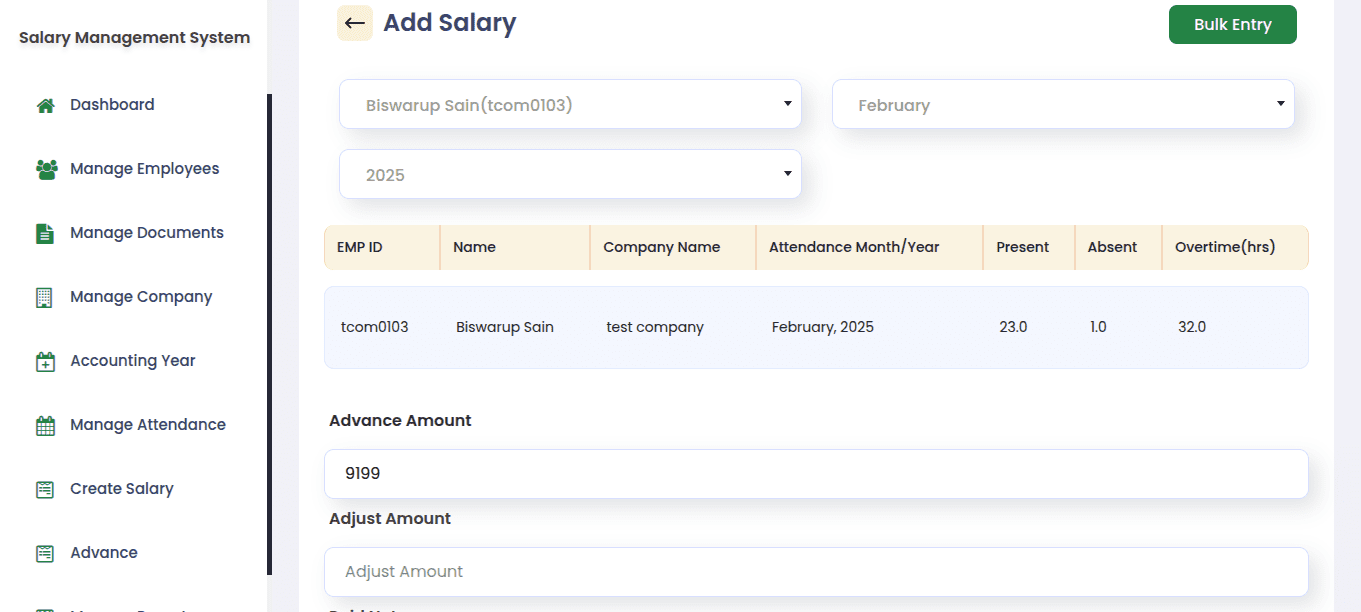Go back using the arrow button
The image size is (1361, 612).
pyautogui.click(x=354, y=23)
